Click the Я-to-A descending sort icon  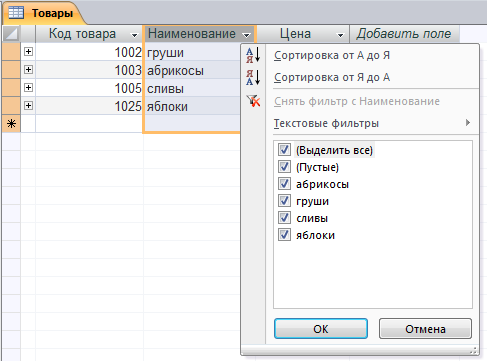coord(253,77)
